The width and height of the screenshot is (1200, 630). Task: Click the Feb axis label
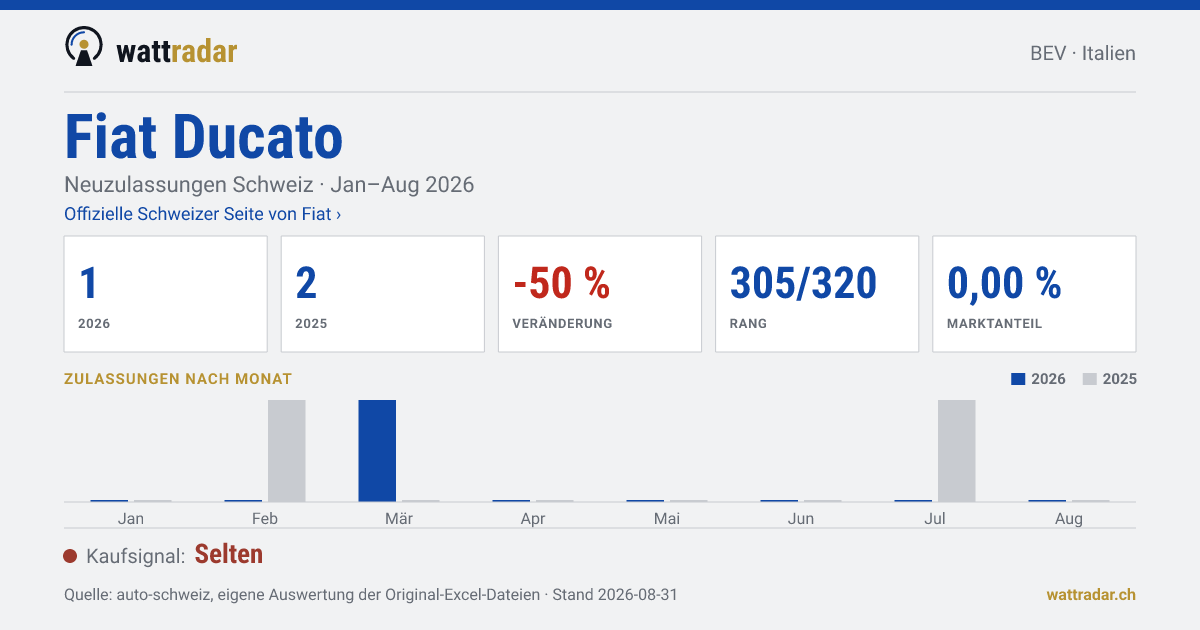[x=265, y=519]
